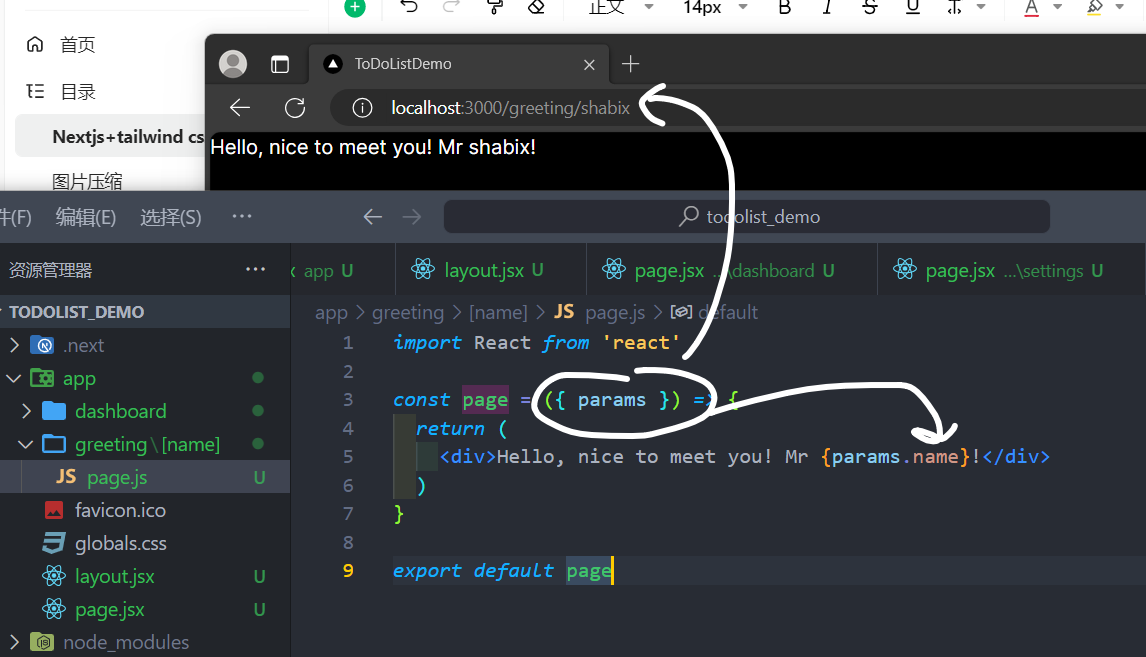Click line number 9 in the editor gutter
The height and width of the screenshot is (657, 1146).
click(x=348, y=571)
